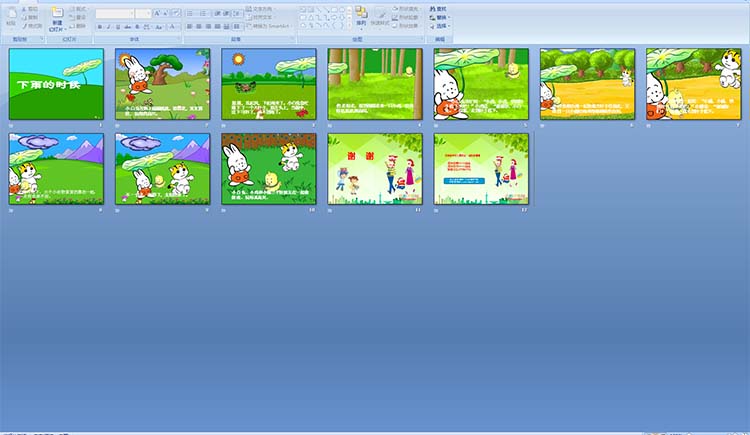Open the slide Layout option
Viewport: 750px width, 435px height.
(78, 9)
